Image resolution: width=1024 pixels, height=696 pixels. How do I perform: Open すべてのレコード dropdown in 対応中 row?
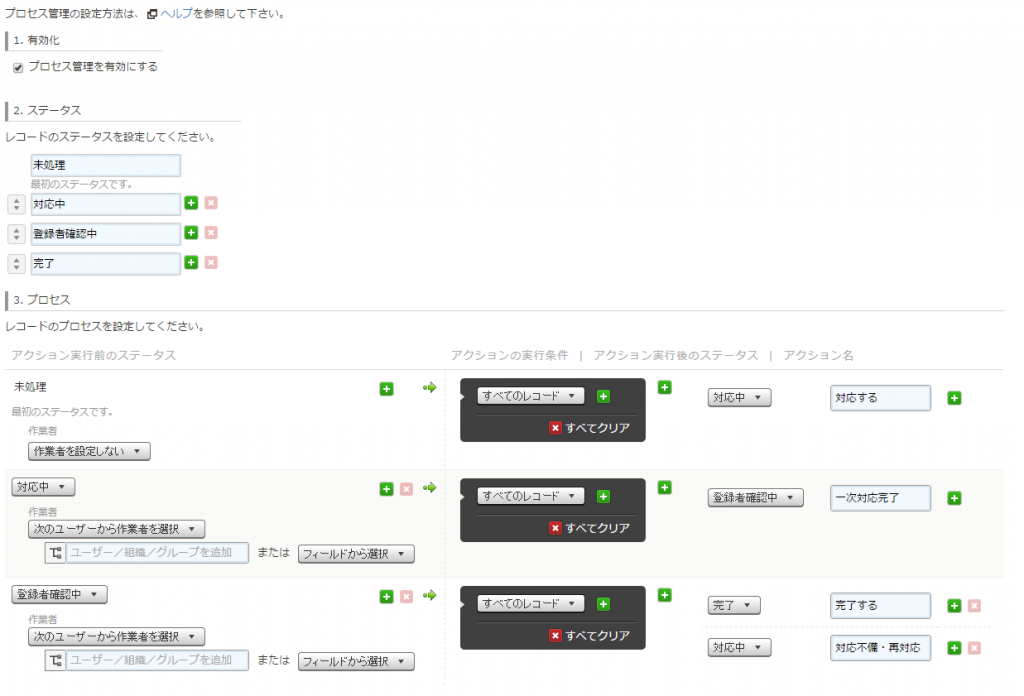coord(530,496)
